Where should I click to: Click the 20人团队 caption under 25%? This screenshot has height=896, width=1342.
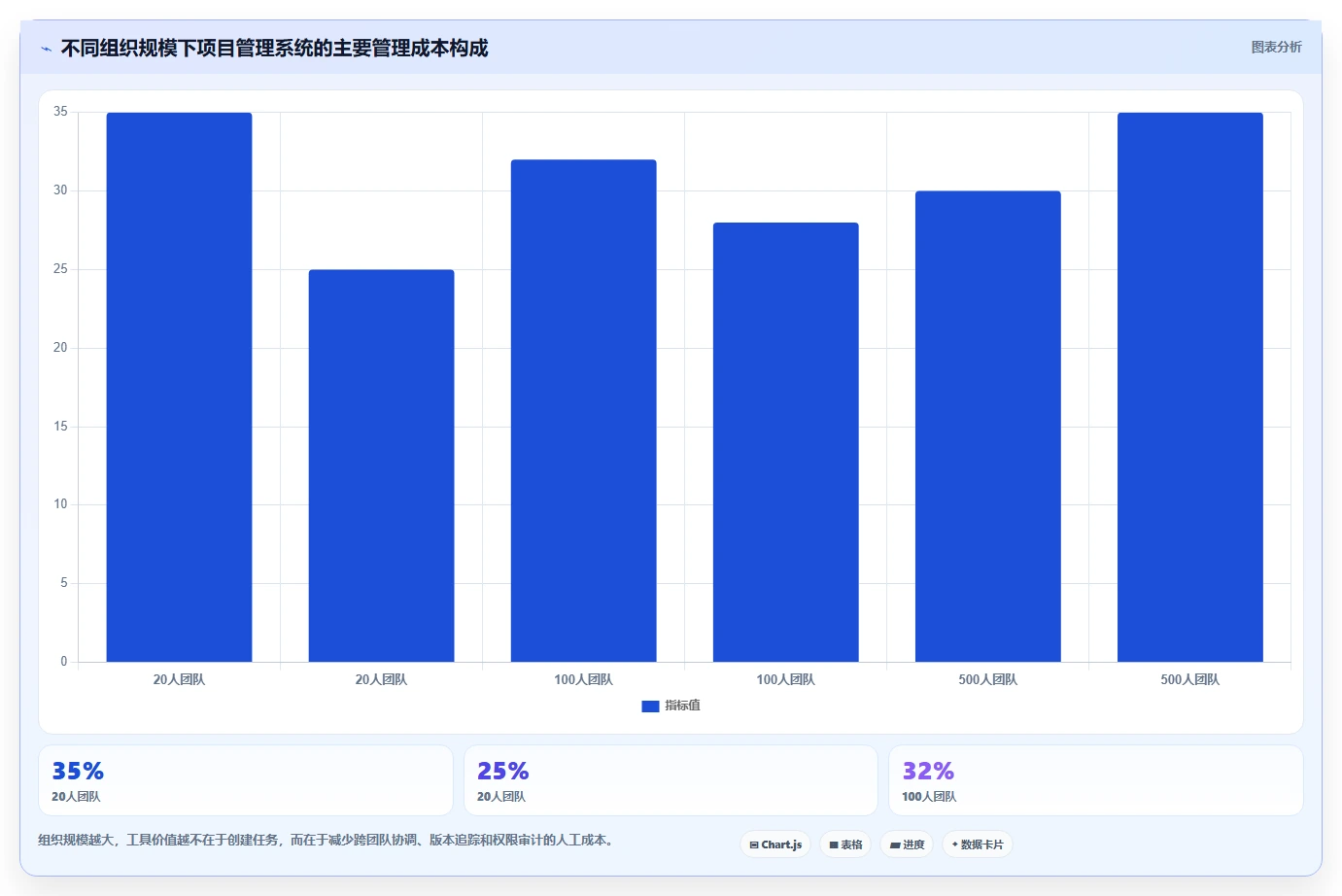click(501, 797)
